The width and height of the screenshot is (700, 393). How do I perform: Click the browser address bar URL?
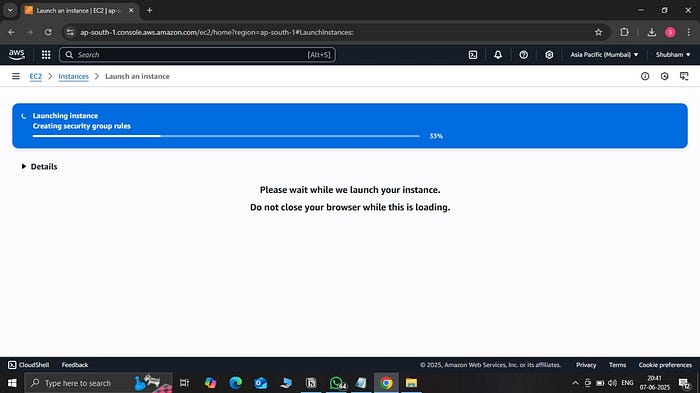[x=217, y=32]
